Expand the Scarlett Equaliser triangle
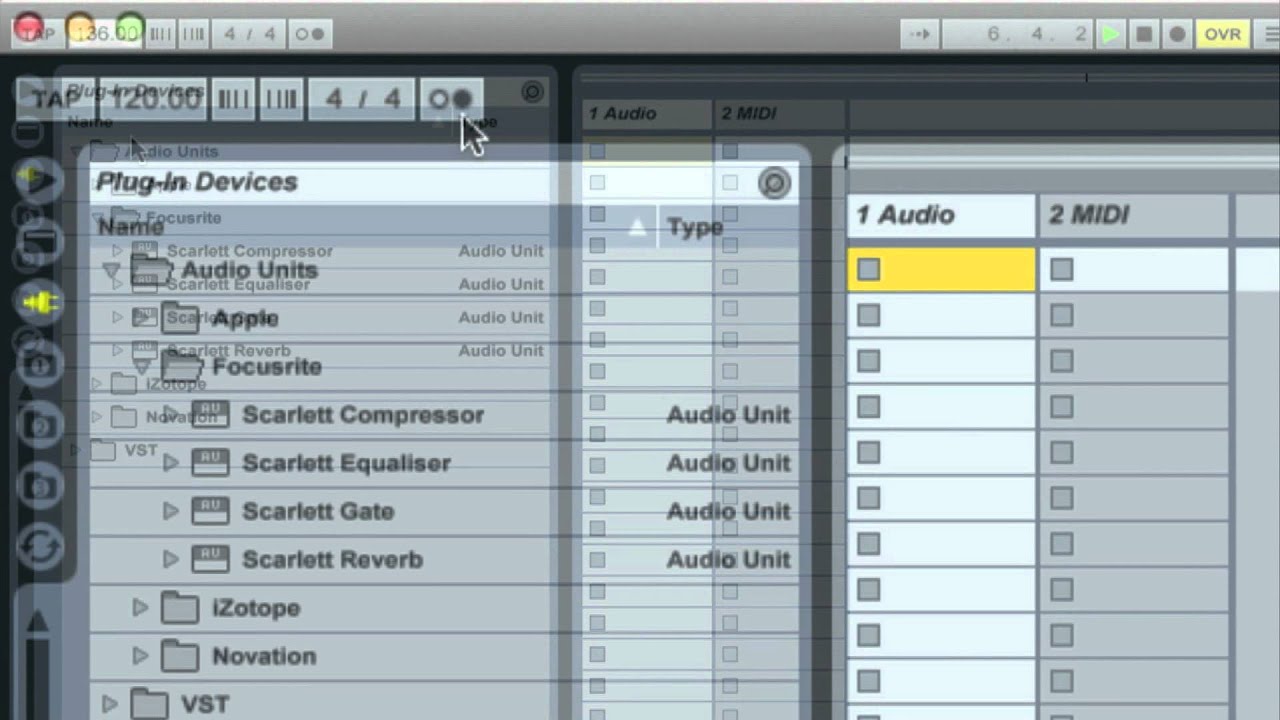The height and width of the screenshot is (720, 1280). pos(171,463)
